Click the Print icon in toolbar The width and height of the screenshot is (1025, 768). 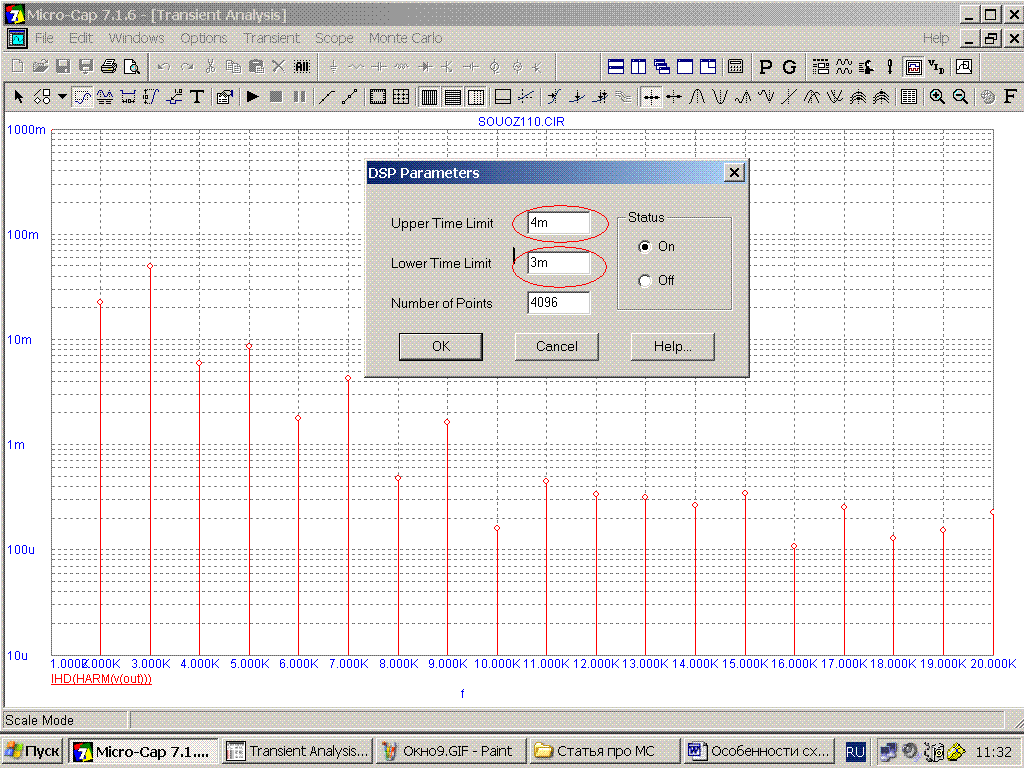[108, 67]
